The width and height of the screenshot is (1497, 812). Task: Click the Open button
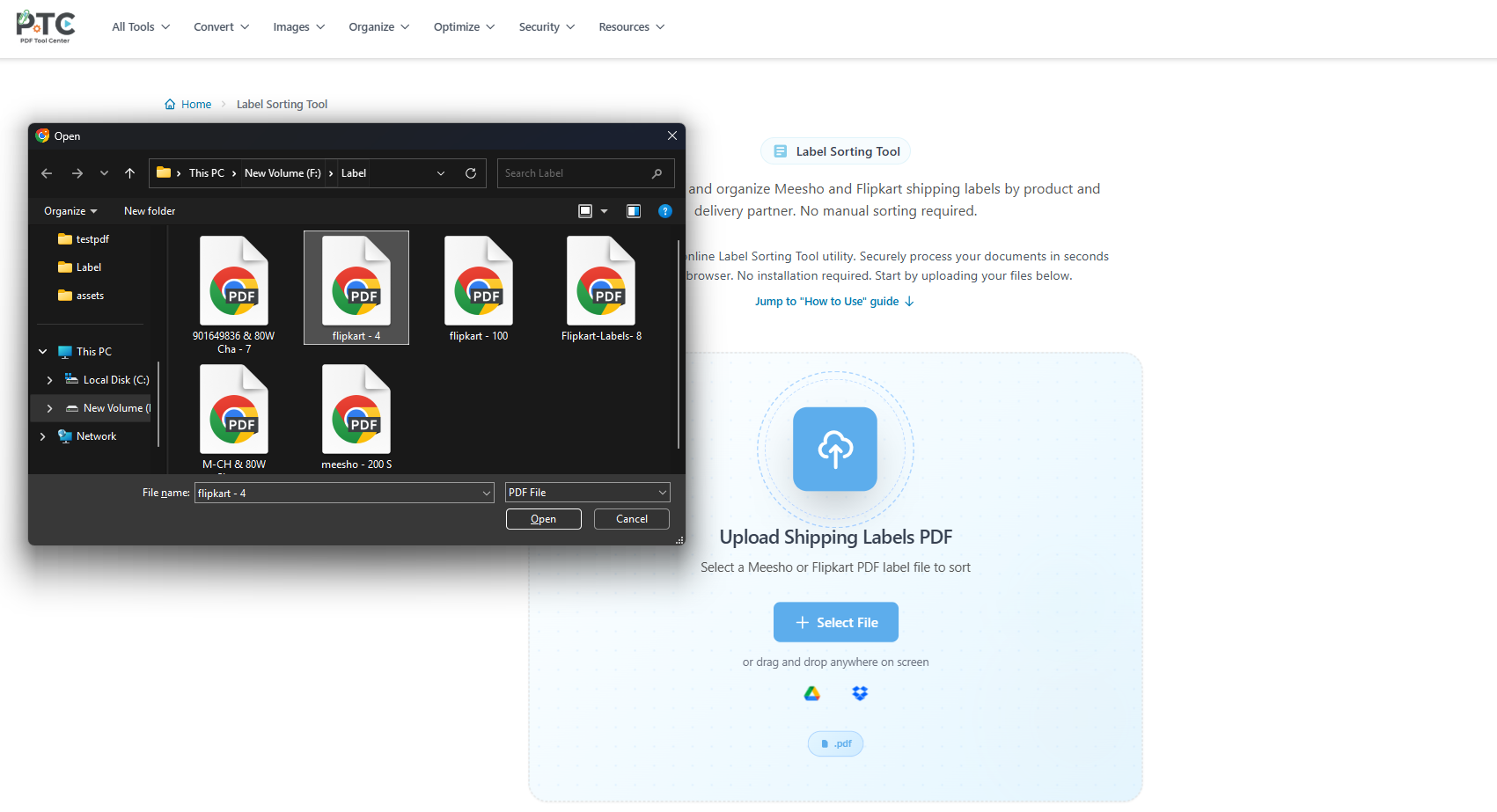point(543,519)
